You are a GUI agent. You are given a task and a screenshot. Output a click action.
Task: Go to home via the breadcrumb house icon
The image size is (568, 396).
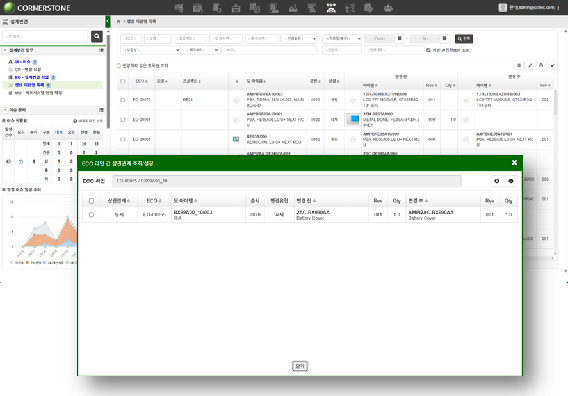(118, 22)
